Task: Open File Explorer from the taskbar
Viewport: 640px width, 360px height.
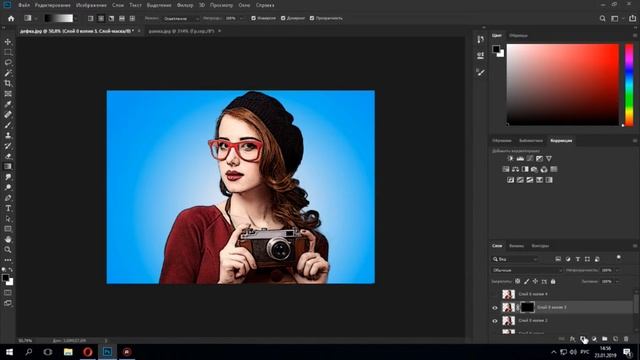Action: (68, 352)
